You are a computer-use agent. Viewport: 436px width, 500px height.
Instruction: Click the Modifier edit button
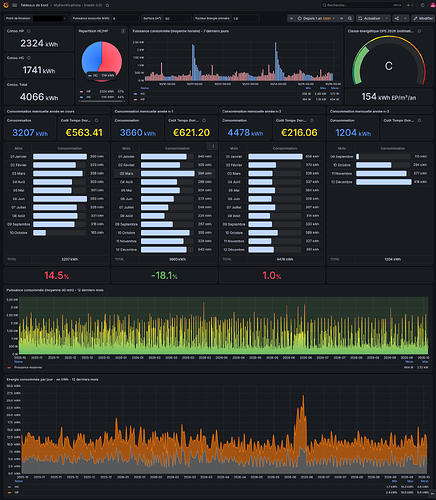(423, 18)
